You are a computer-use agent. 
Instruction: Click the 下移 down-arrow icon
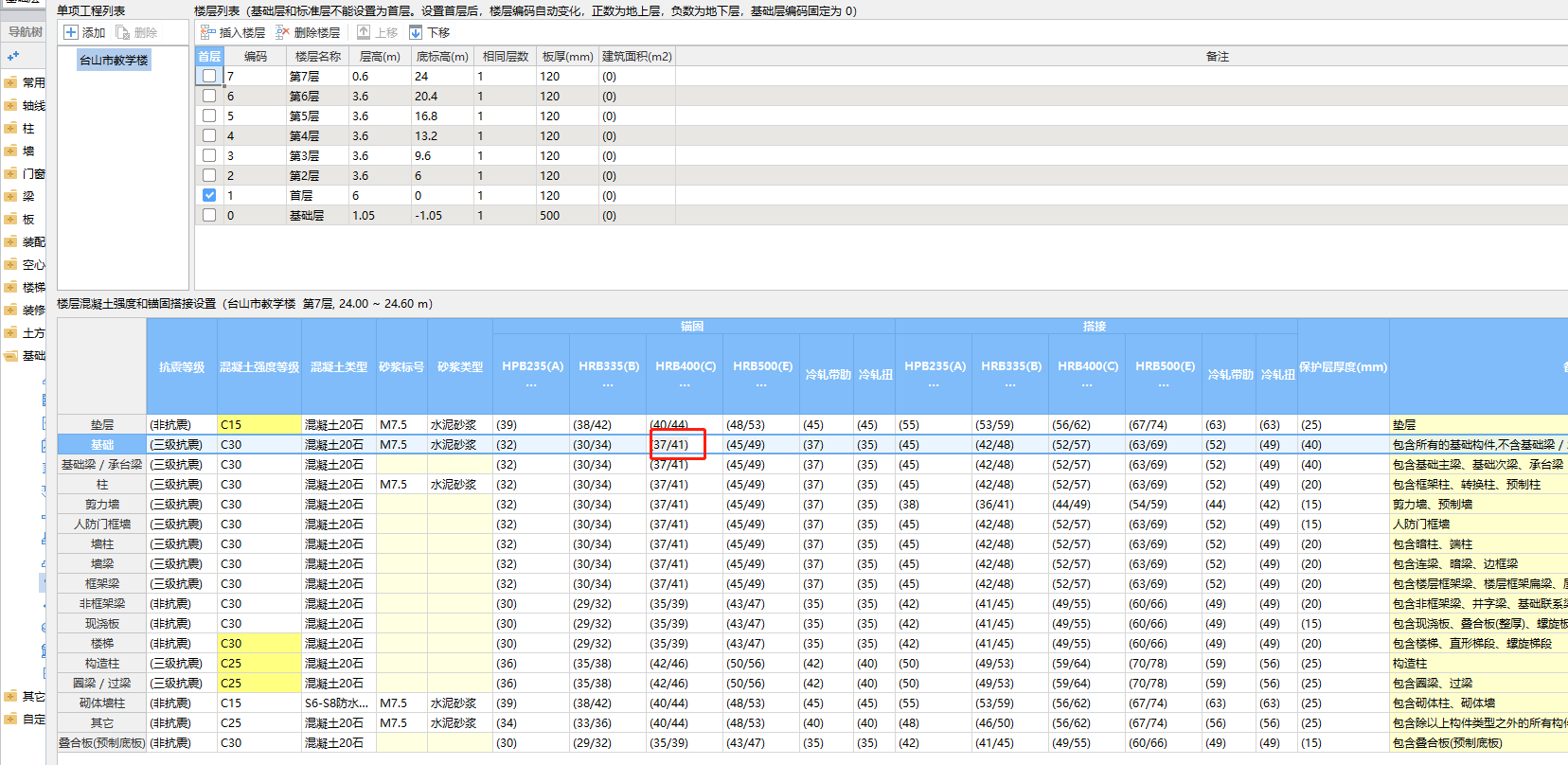pyautogui.click(x=416, y=32)
